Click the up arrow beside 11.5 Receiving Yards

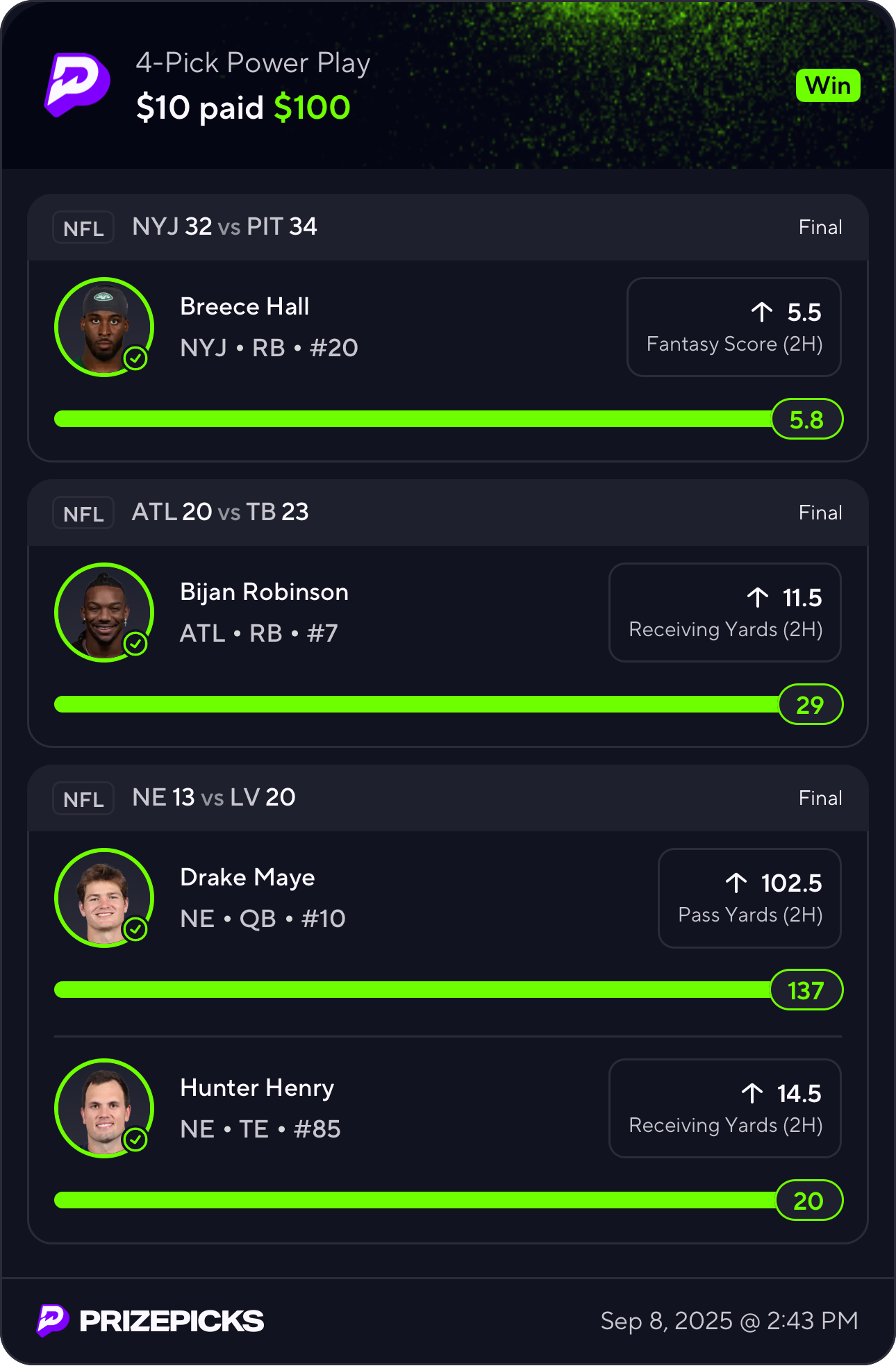758,597
